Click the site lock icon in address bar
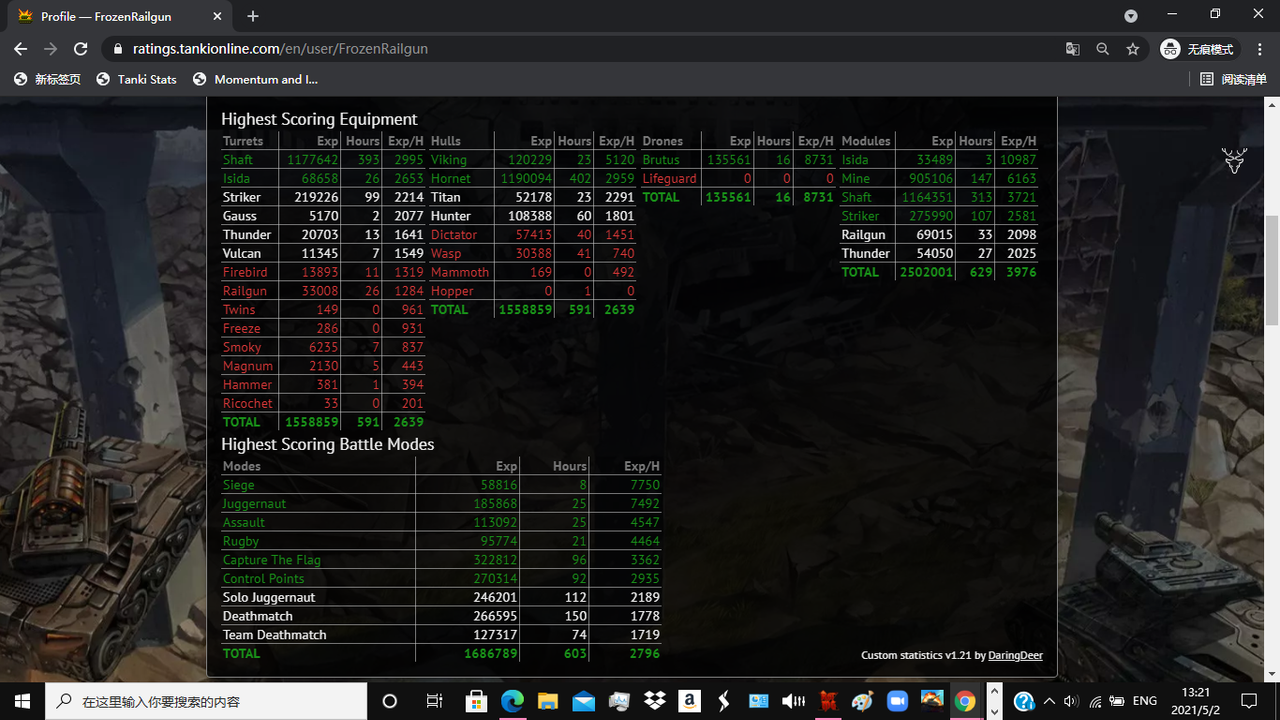This screenshot has height=720, width=1280. point(118,49)
